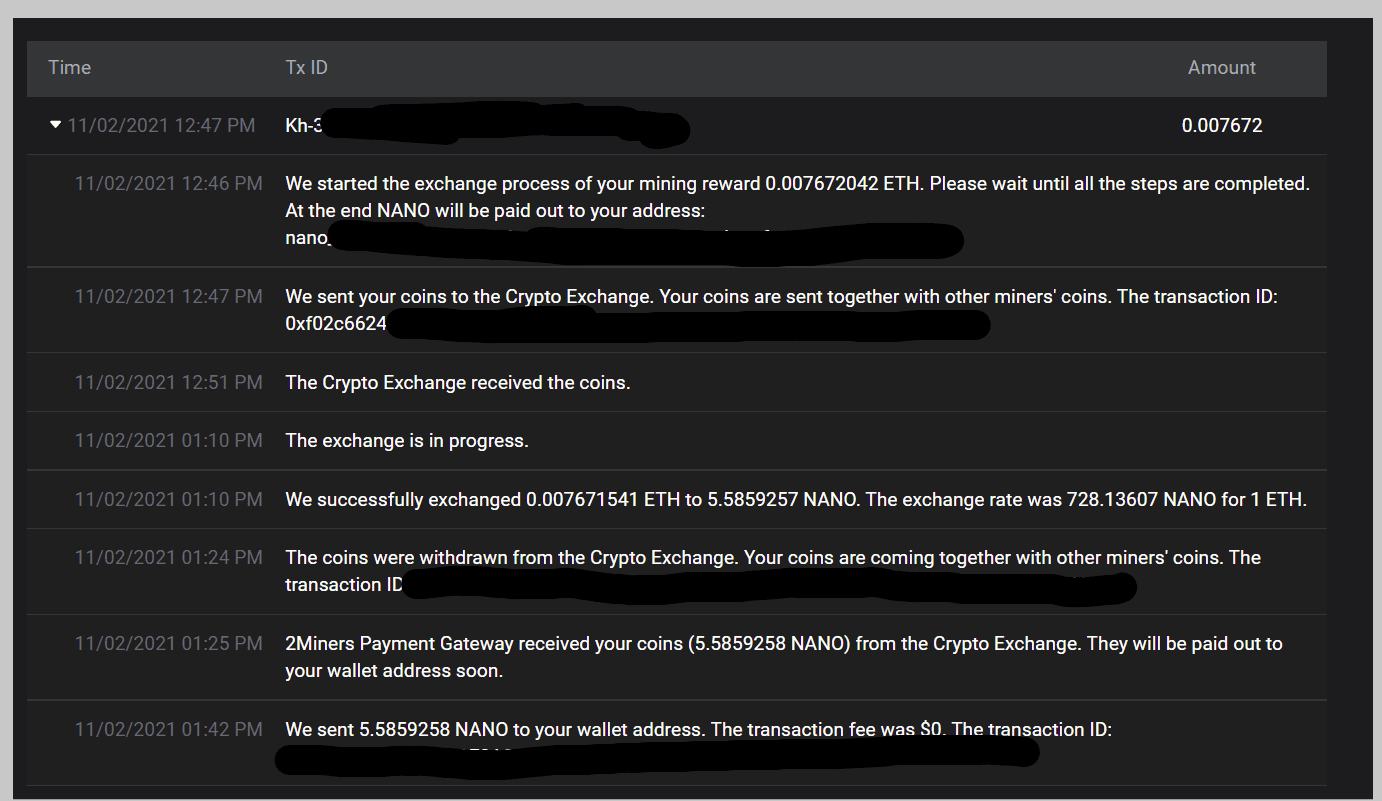Open the redacted withdrawal transaction ID
The width and height of the screenshot is (1382, 801).
click(770, 586)
